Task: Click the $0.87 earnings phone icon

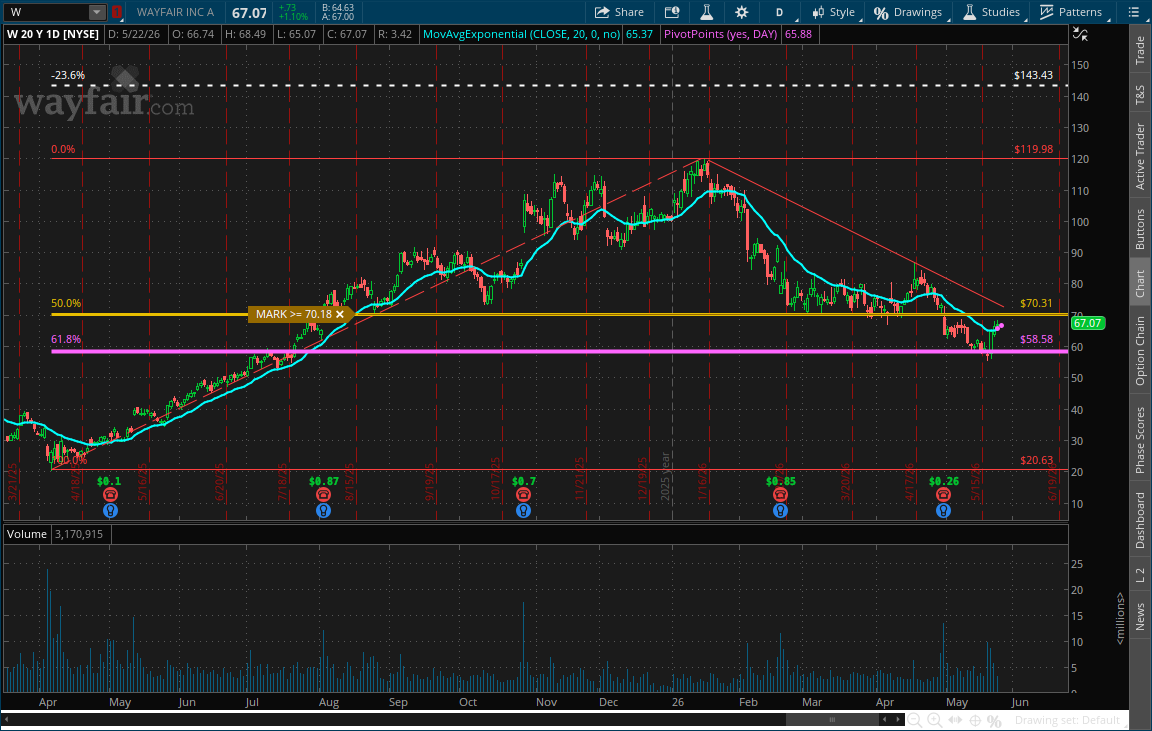Action: click(x=323, y=495)
